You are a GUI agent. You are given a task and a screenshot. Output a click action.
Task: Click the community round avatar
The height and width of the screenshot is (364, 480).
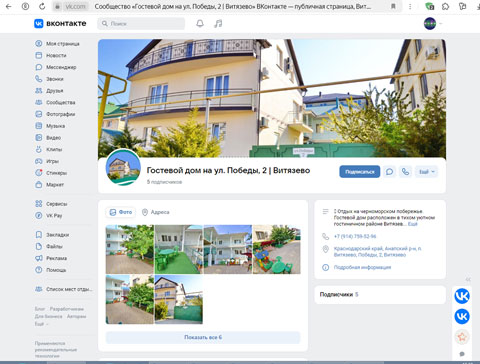(x=123, y=168)
